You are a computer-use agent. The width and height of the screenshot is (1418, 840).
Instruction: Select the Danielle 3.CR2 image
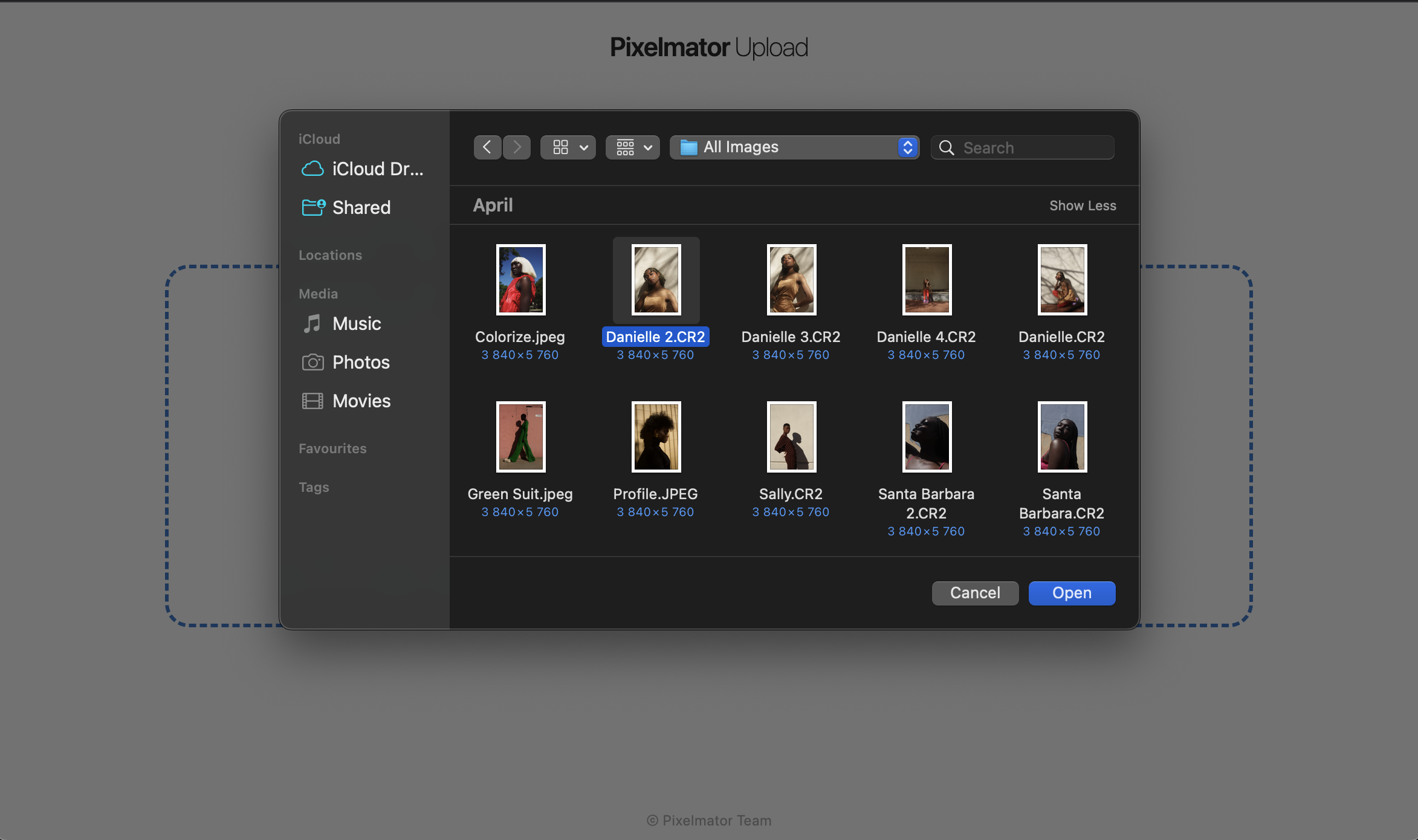click(x=791, y=280)
